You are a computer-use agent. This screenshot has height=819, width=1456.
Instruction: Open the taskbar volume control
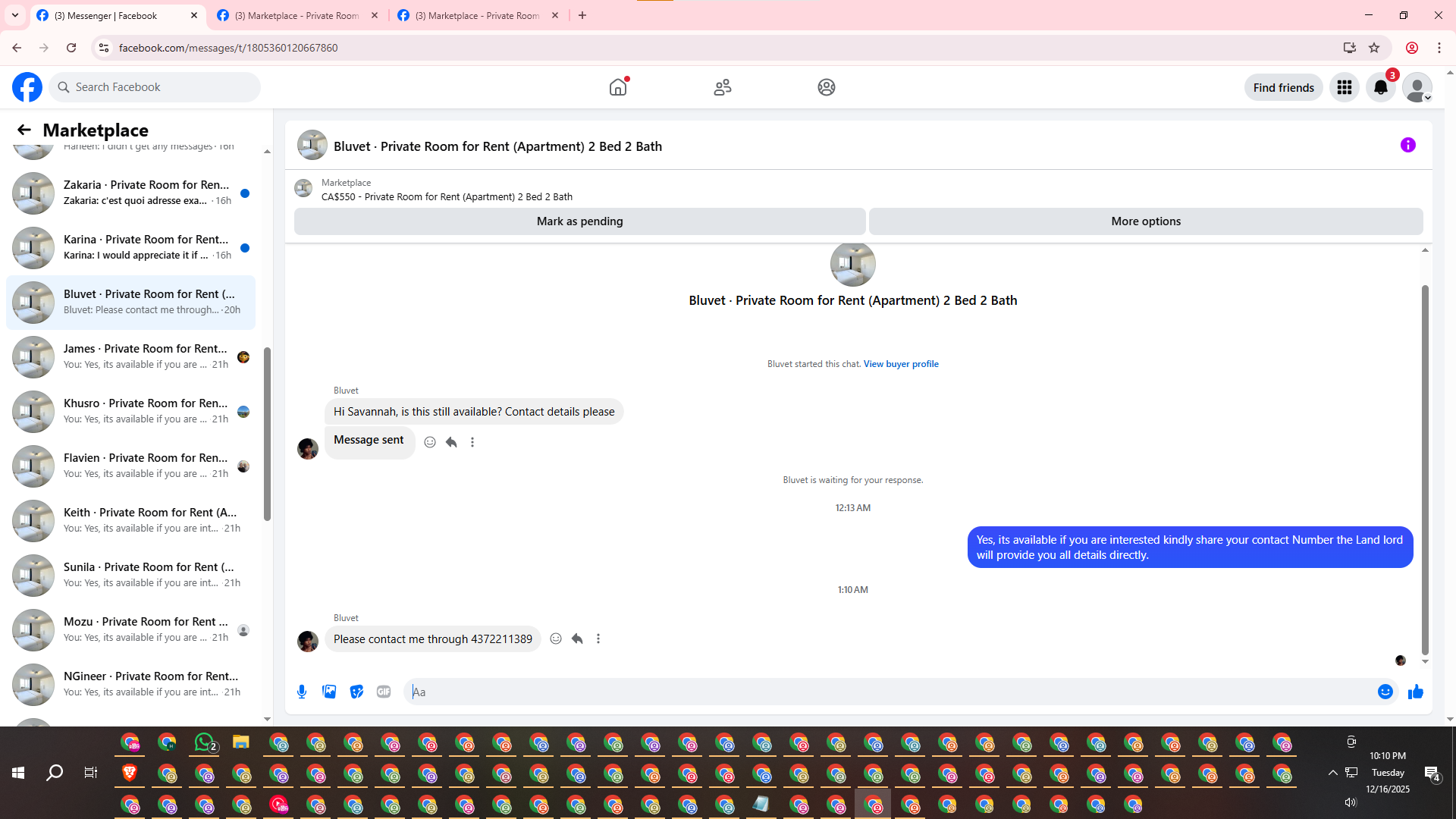tap(1351, 802)
